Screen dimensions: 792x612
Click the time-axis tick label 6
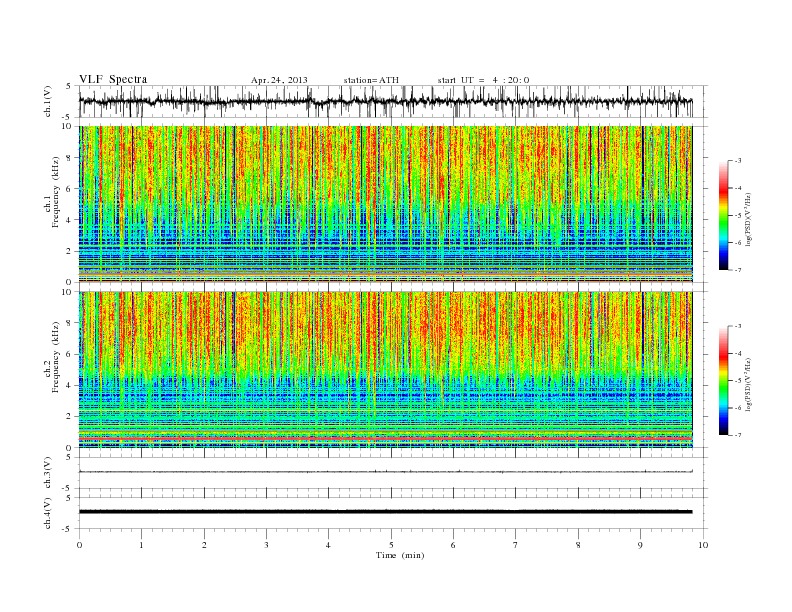(453, 545)
